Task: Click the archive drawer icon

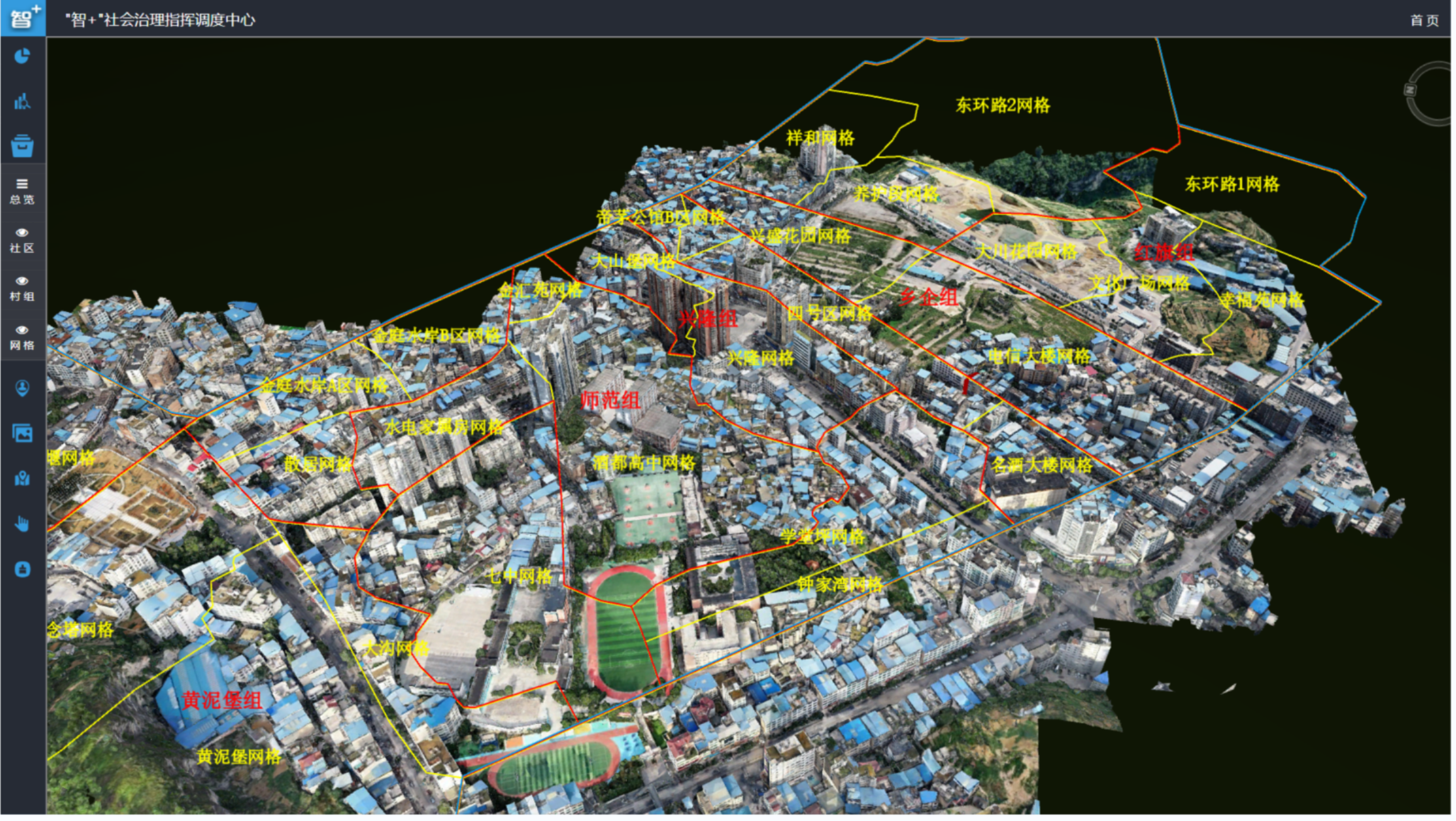Action: [x=22, y=146]
